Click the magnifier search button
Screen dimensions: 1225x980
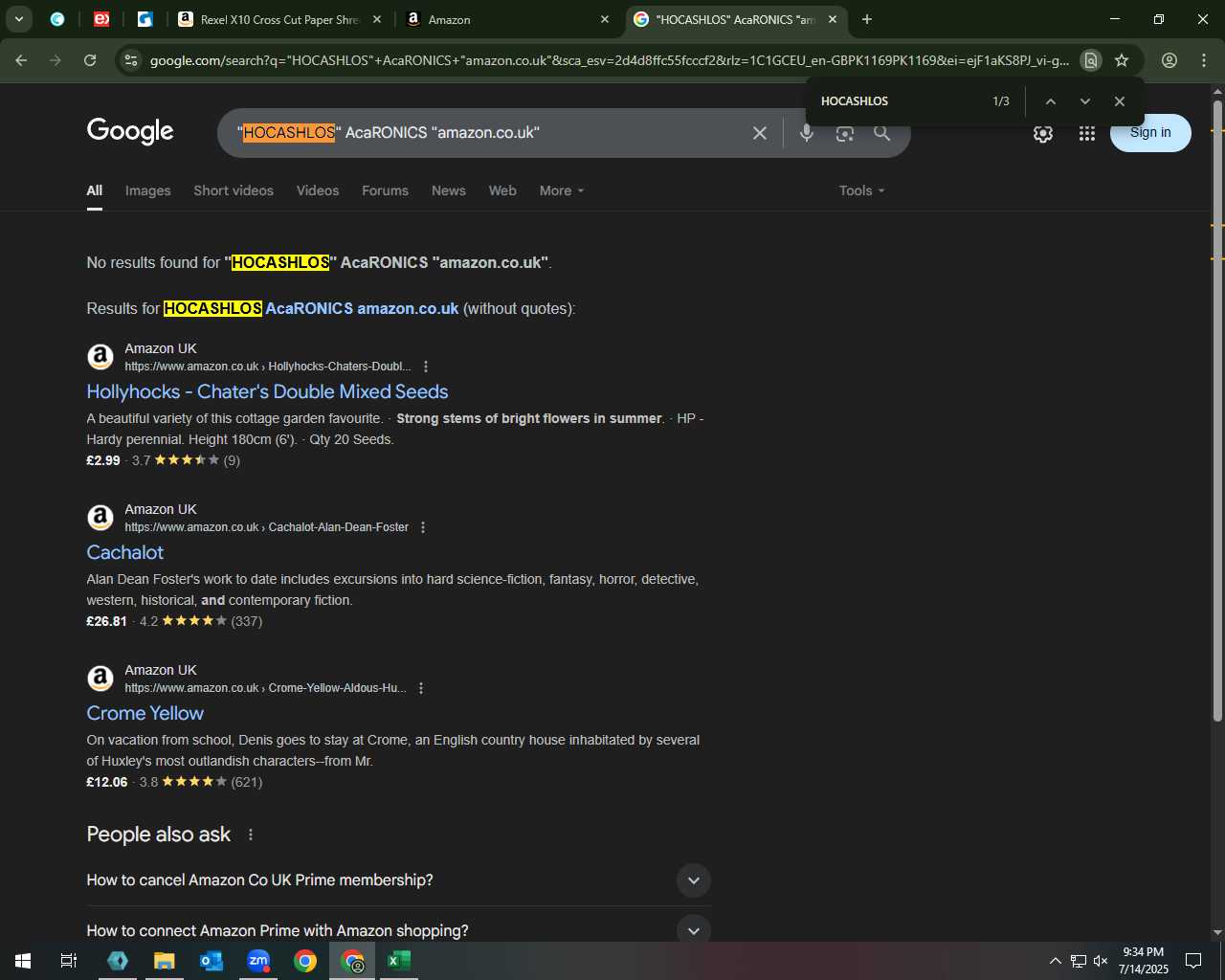tap(882, 133)
